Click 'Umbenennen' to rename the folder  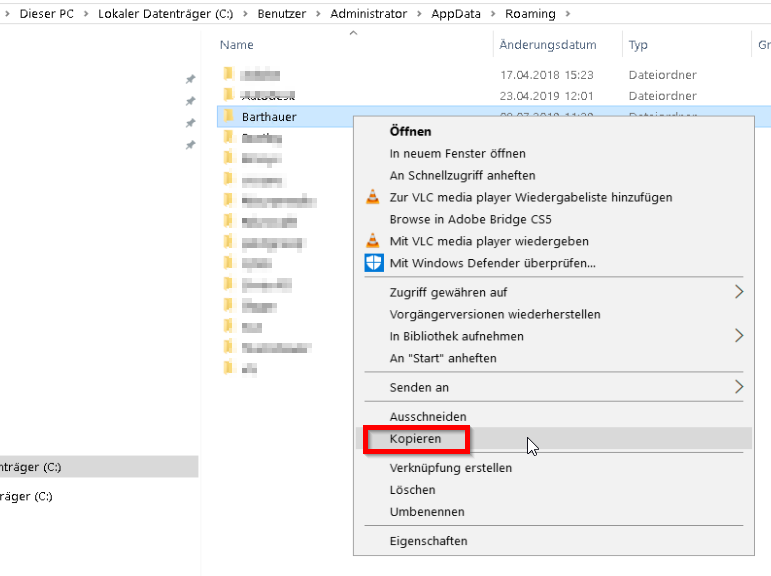point(427,512)
